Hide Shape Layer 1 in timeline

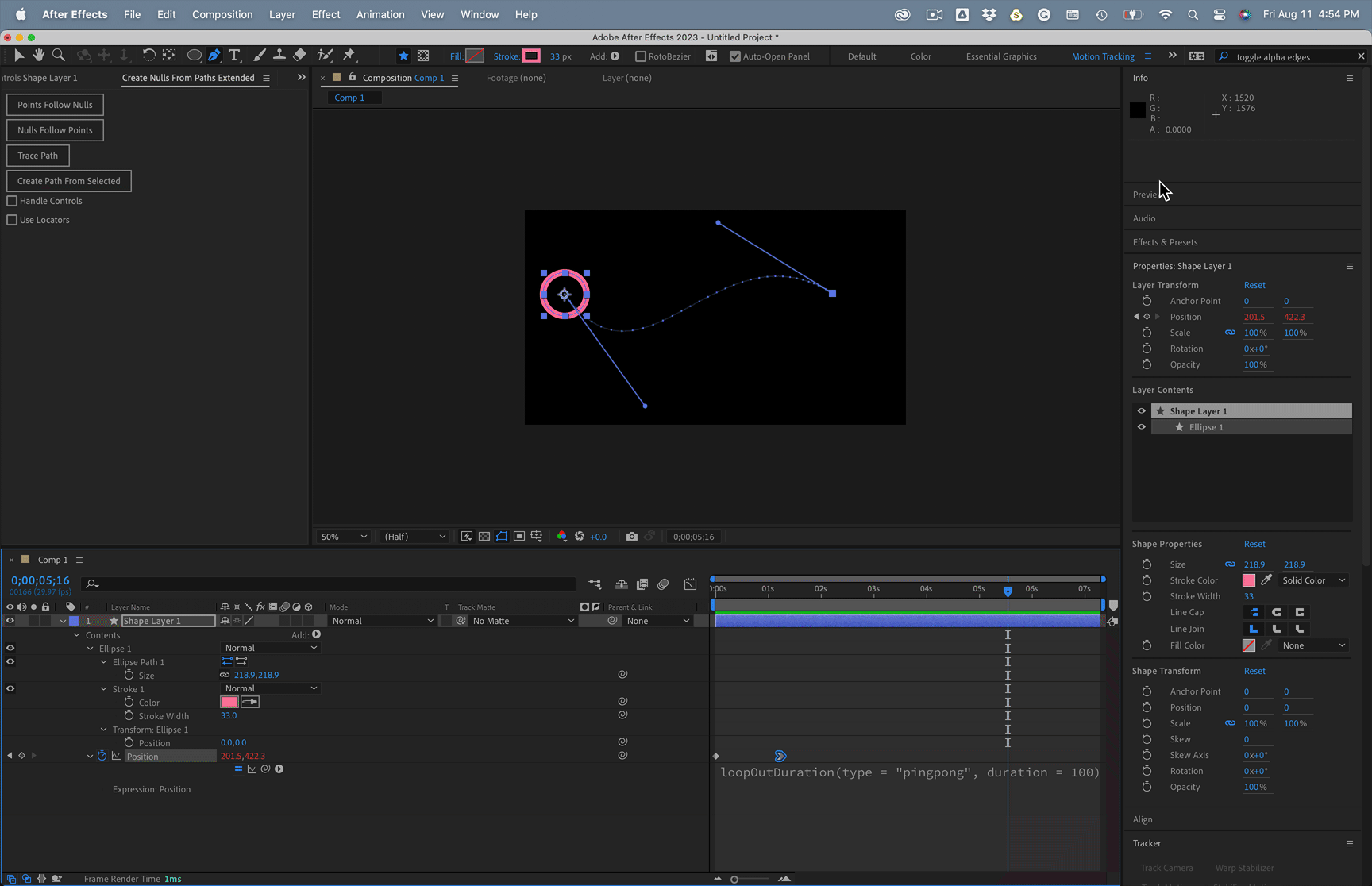tap(10, 621)
